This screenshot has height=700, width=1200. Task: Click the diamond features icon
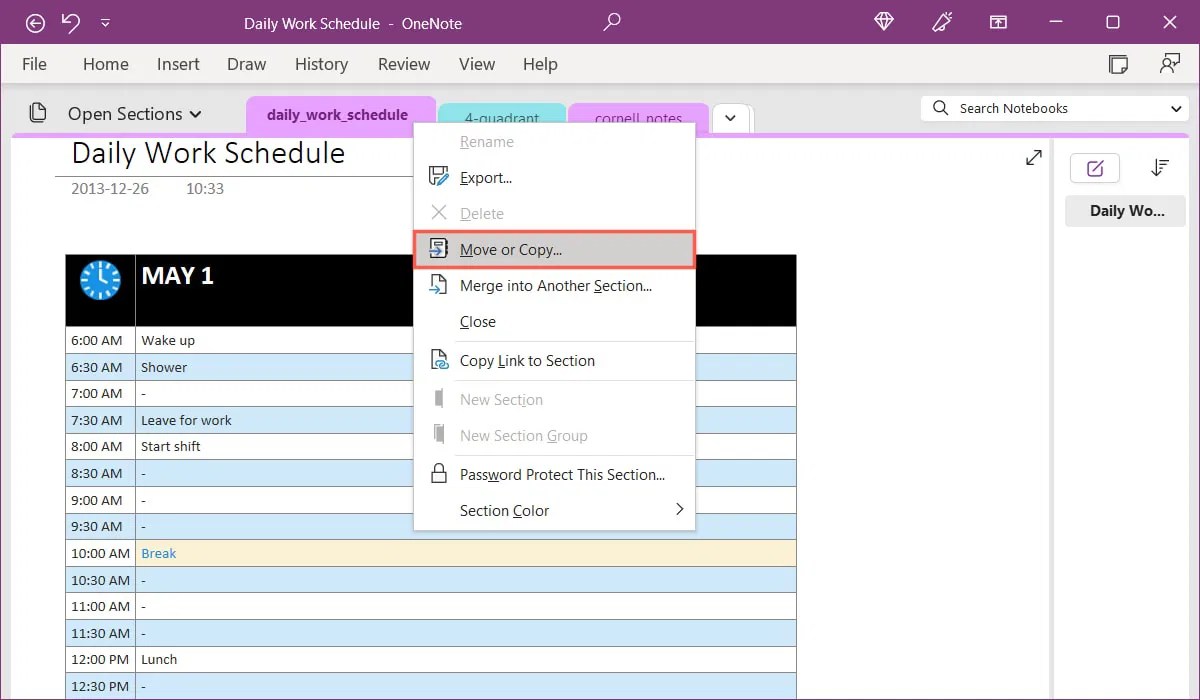(x=883, y=22)
